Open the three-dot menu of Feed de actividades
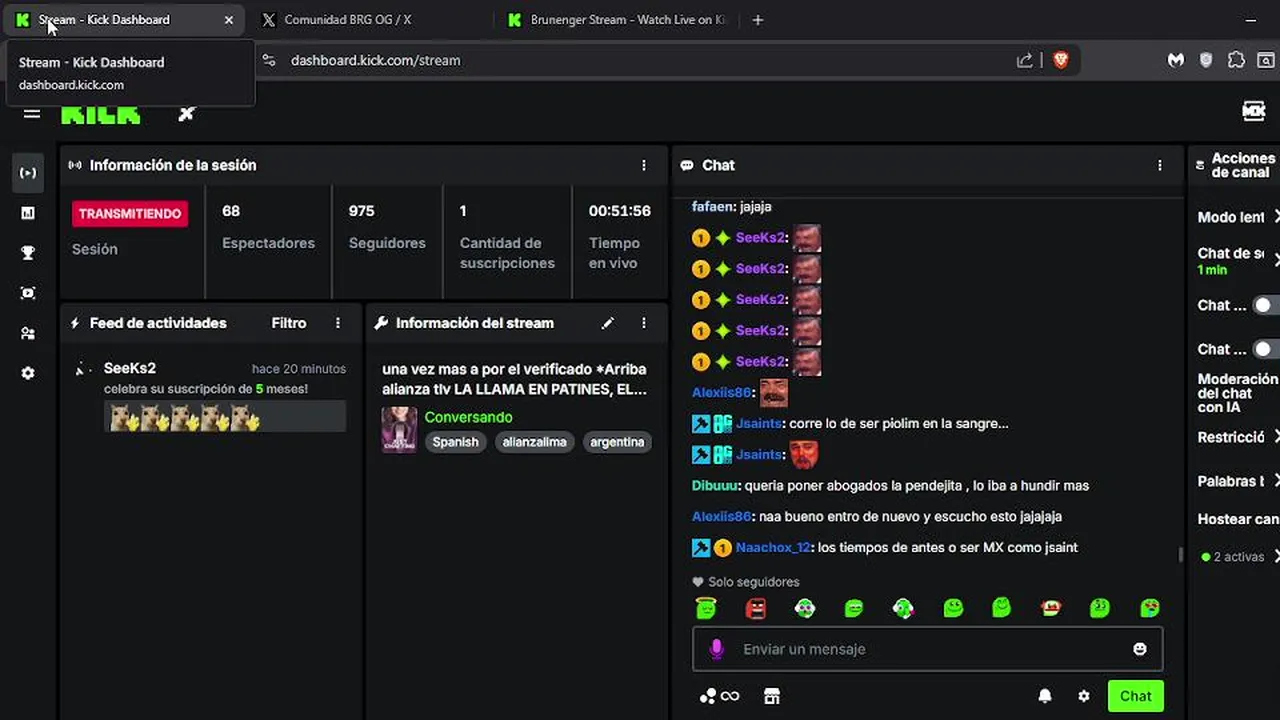The width and height of the screenshot is (1280, 720). [x=338, y=323]
